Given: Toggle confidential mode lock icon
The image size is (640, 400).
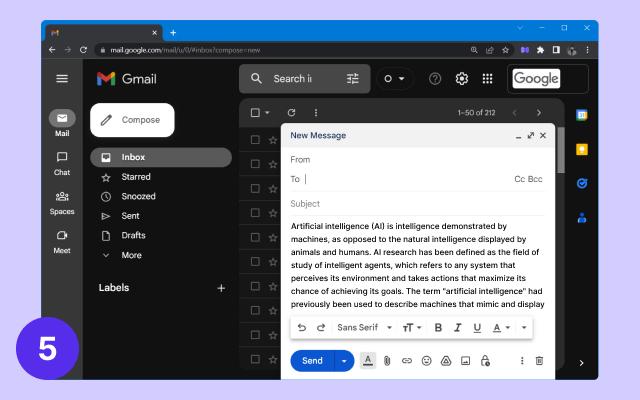Looking at the screenshot, I should coord(485,361).
